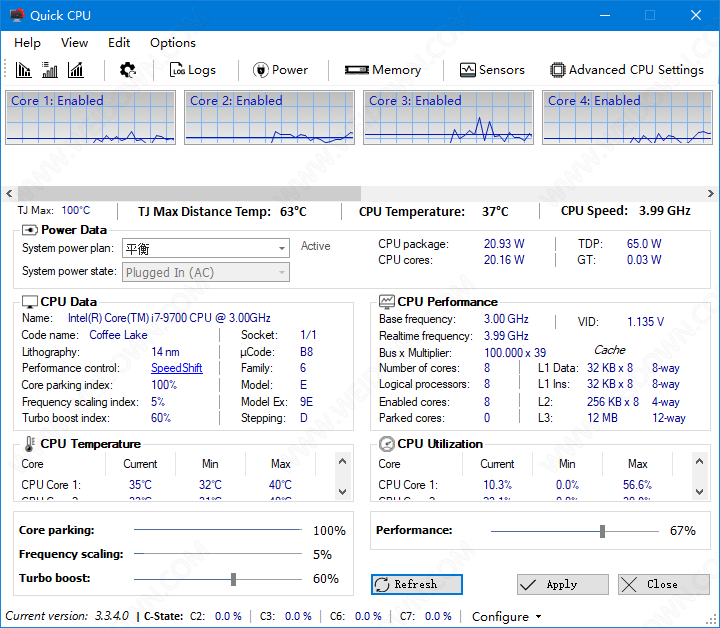
Task: Click the horizontal core graph scrollbar thumb
Action: [189, 193]
